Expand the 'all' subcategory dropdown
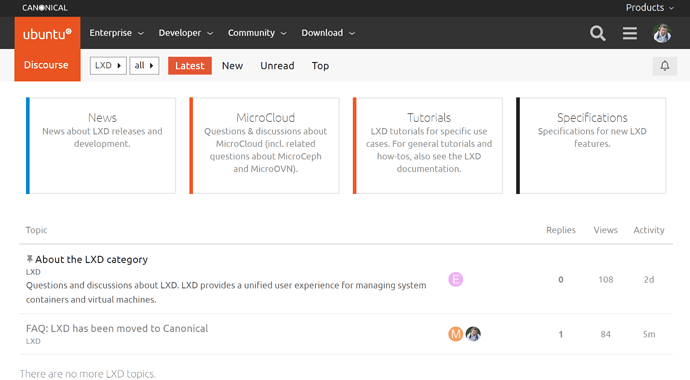690x380 pixels. pyautogui.click(x=144, y=66)
